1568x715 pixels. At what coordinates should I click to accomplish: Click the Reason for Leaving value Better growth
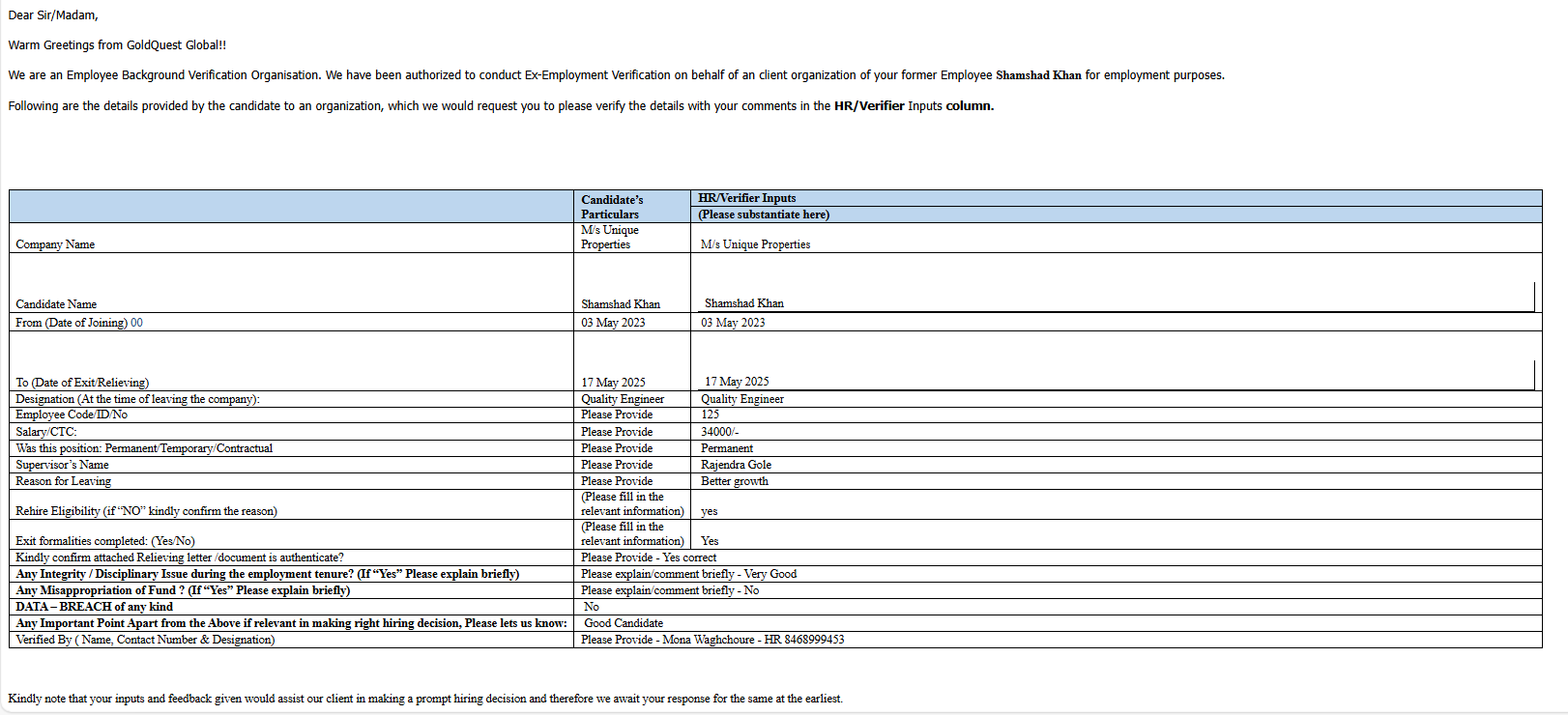click(734, 481)
